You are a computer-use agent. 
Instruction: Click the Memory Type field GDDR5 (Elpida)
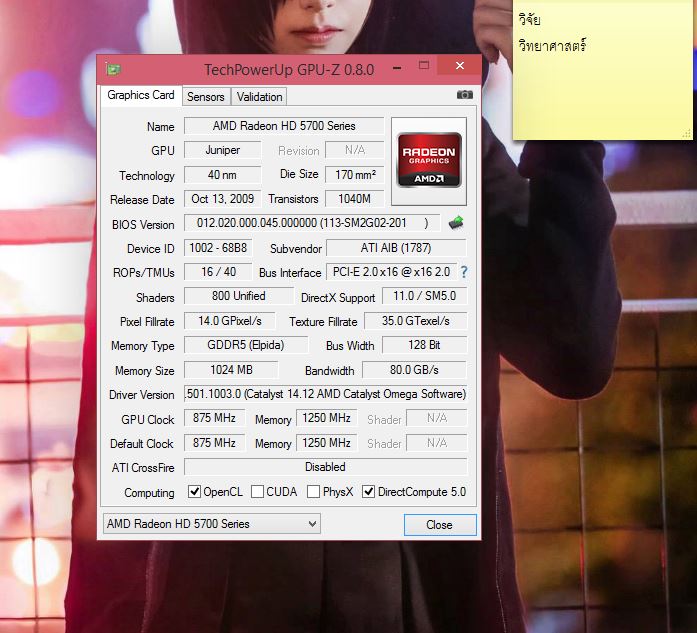point(246,345)
